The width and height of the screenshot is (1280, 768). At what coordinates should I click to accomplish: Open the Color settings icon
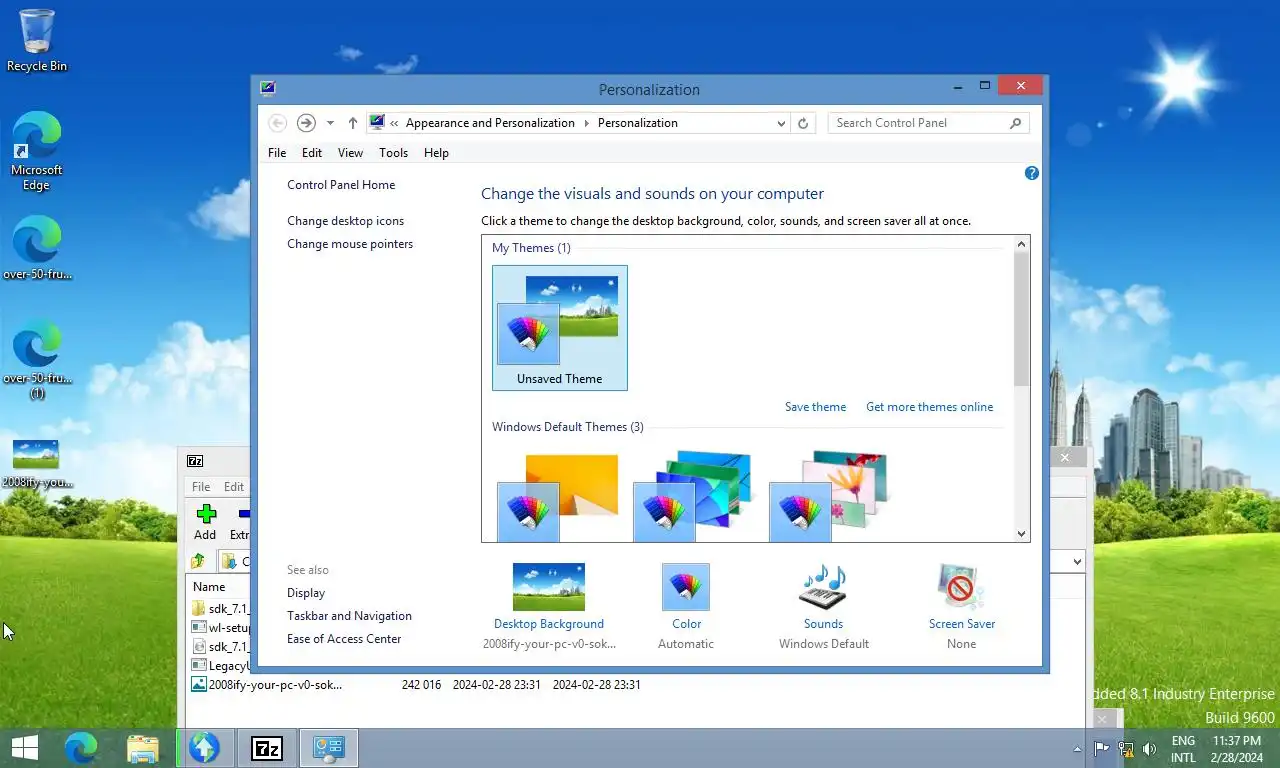pyautogui.click(x=686, y=587)
